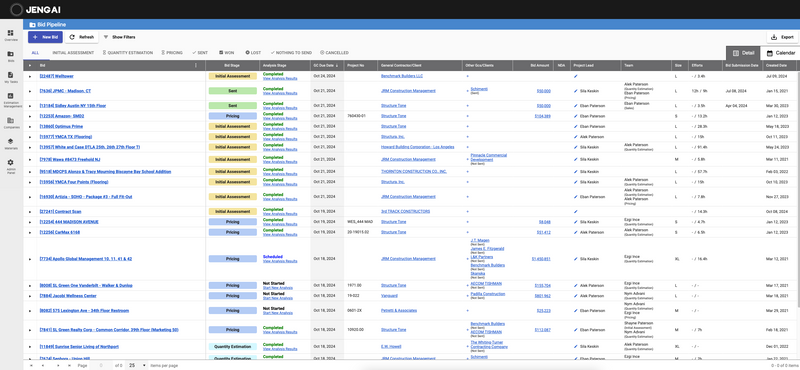Switch to Initial Assessment tab
The image size is (800, 370).
[73, 53]
